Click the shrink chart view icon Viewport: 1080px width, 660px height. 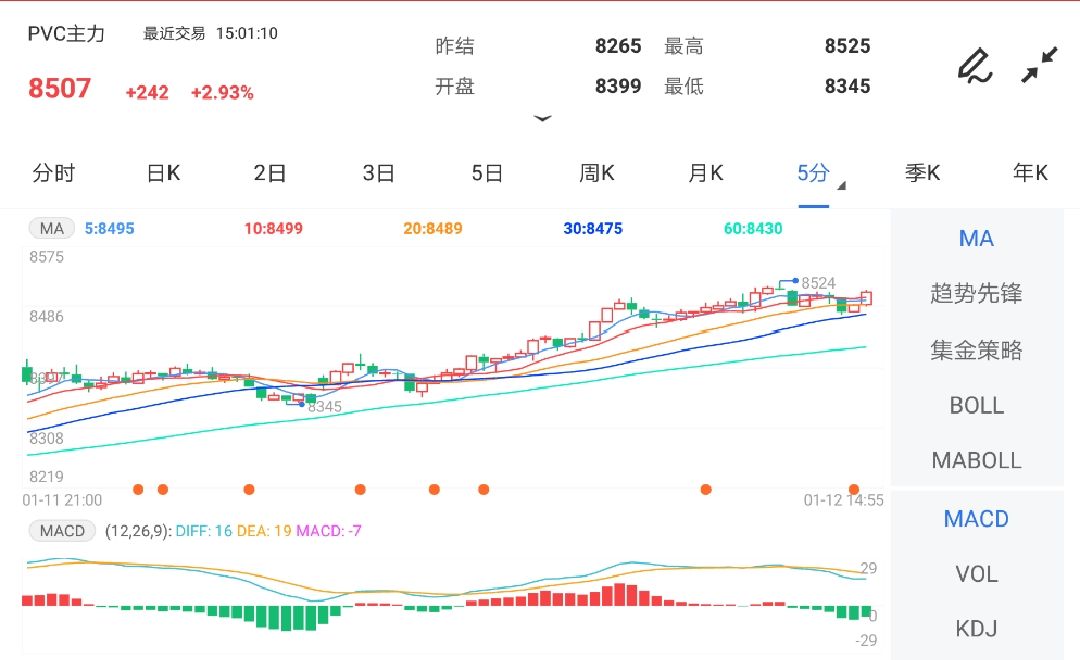pyautogui.click(x=1040, y=62)
